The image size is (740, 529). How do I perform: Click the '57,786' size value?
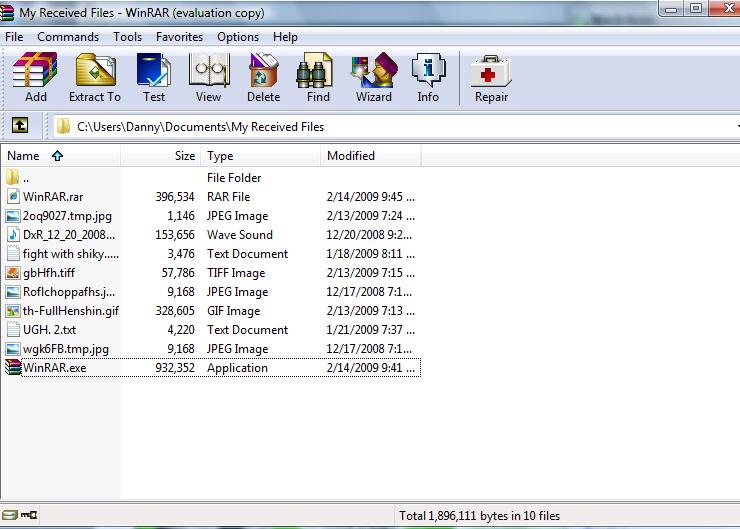click(x=178, y=273)
